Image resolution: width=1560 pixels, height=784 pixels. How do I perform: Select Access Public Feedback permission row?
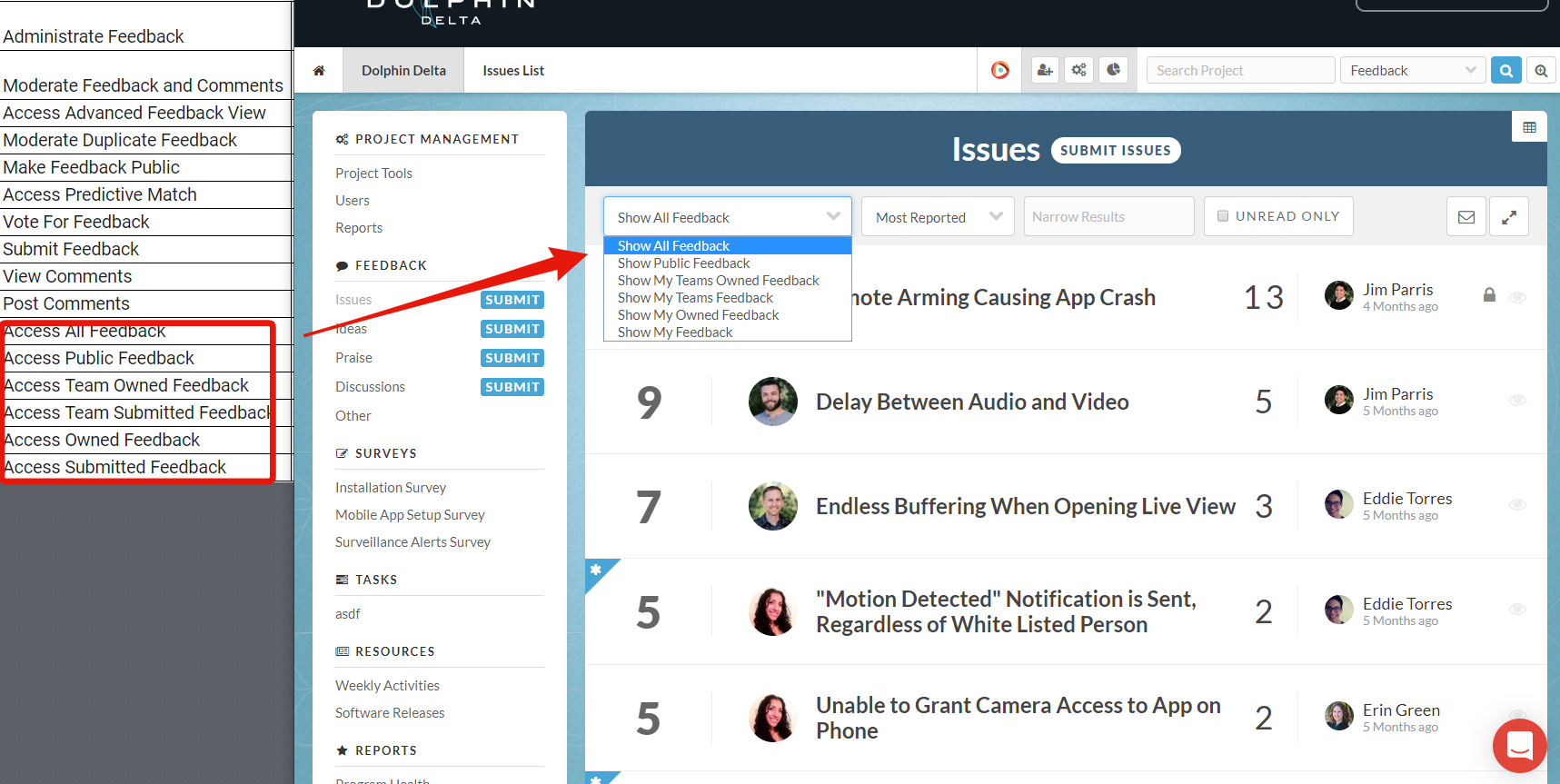point(145,358)
